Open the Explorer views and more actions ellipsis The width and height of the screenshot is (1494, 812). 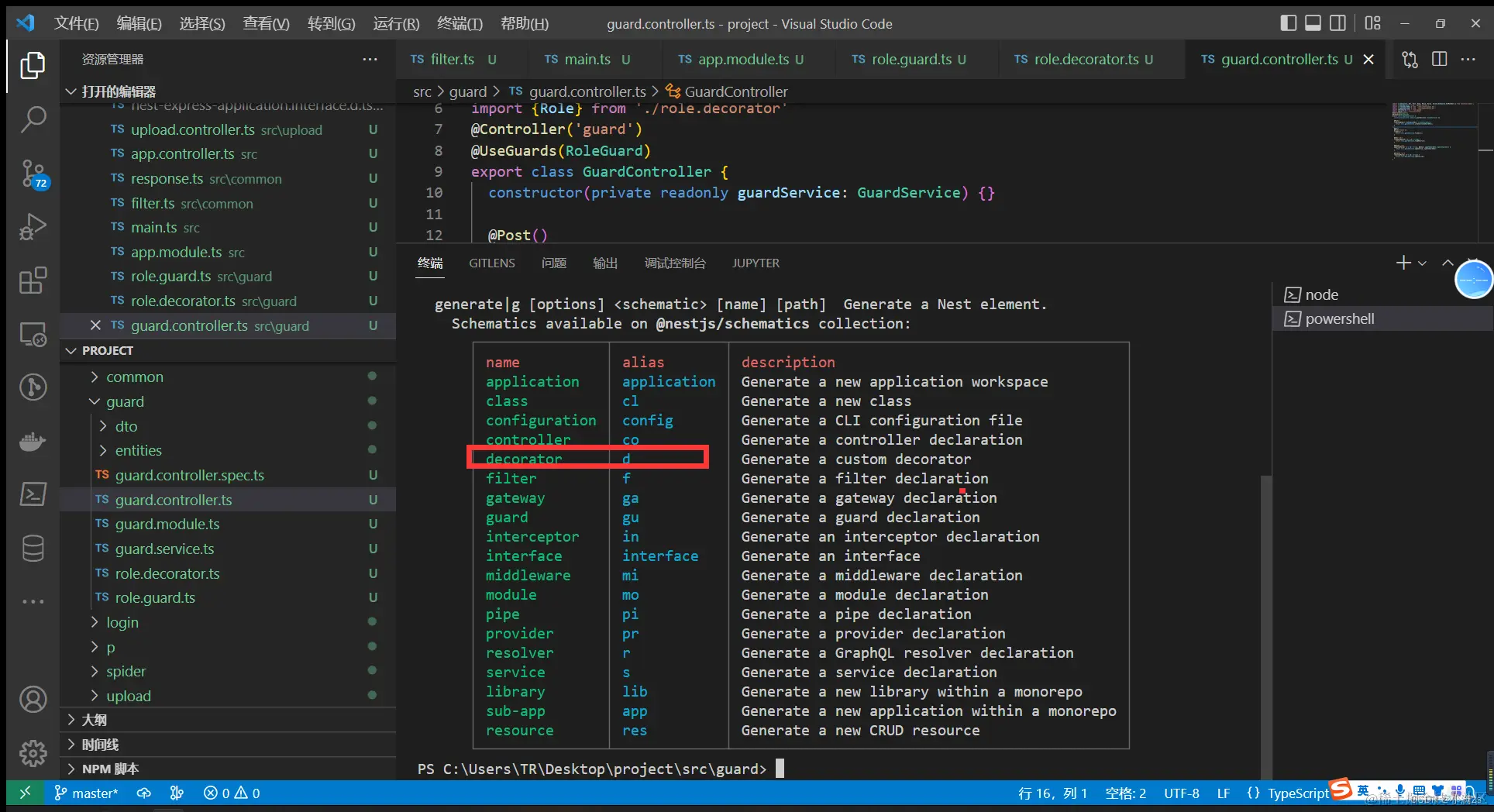click(370, 60)
